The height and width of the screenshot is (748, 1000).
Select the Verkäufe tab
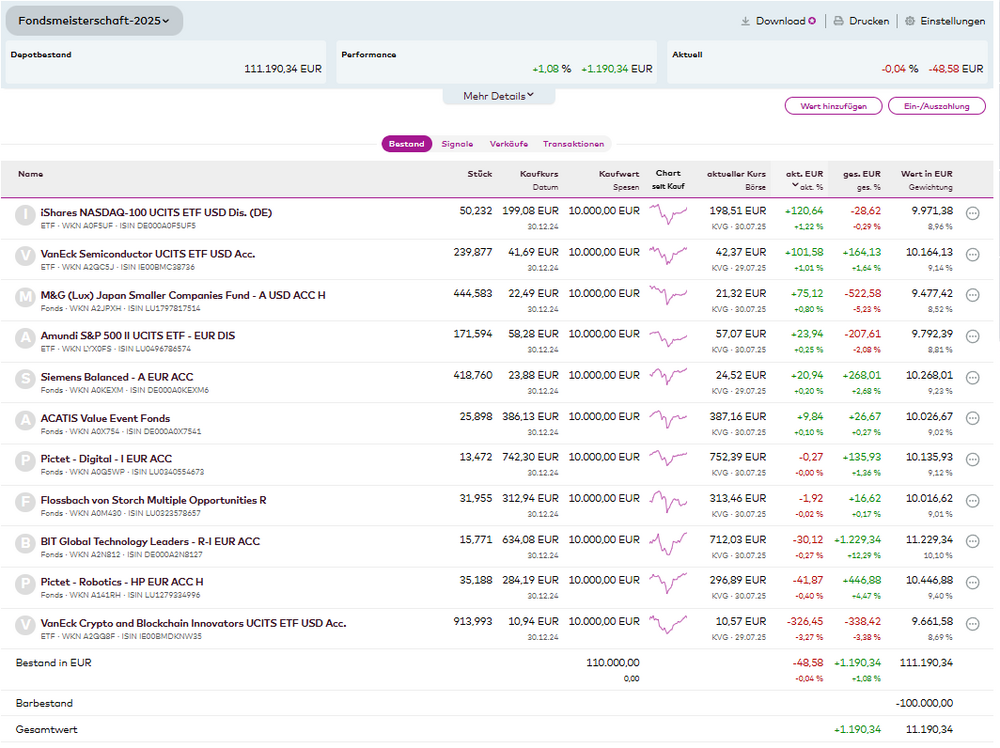(508, 144)
